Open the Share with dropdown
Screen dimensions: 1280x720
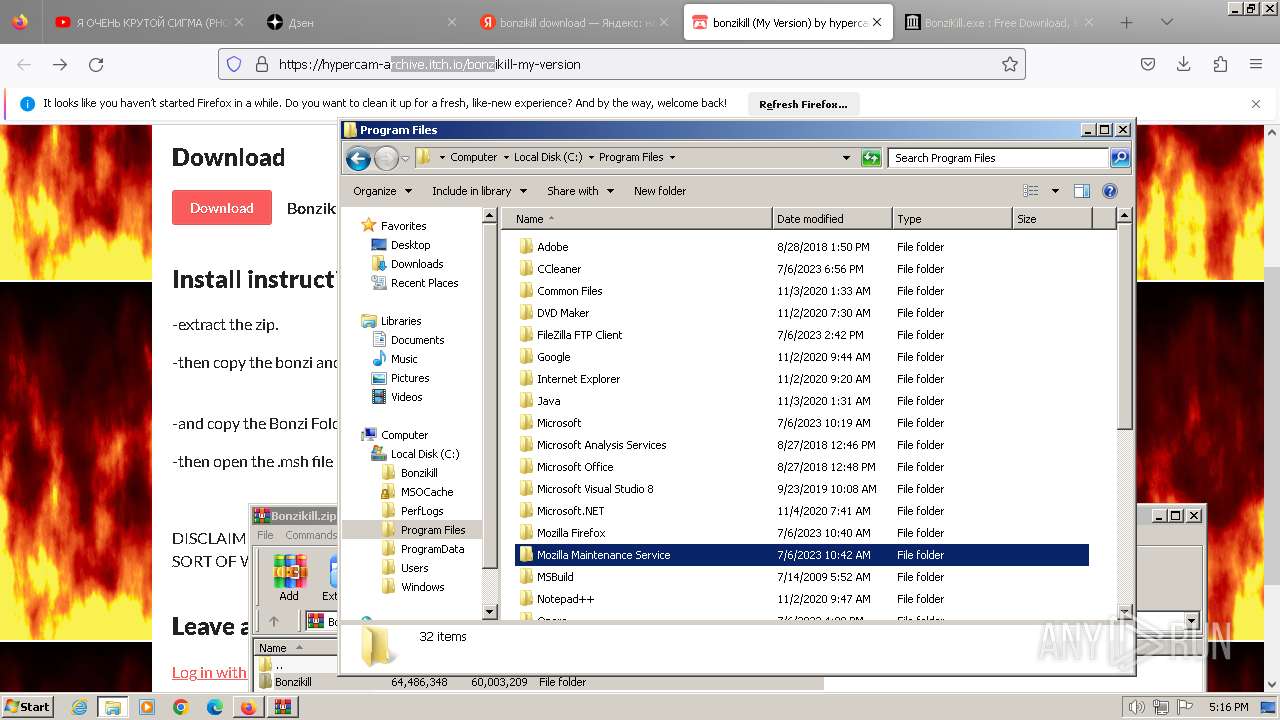point(579,191)
